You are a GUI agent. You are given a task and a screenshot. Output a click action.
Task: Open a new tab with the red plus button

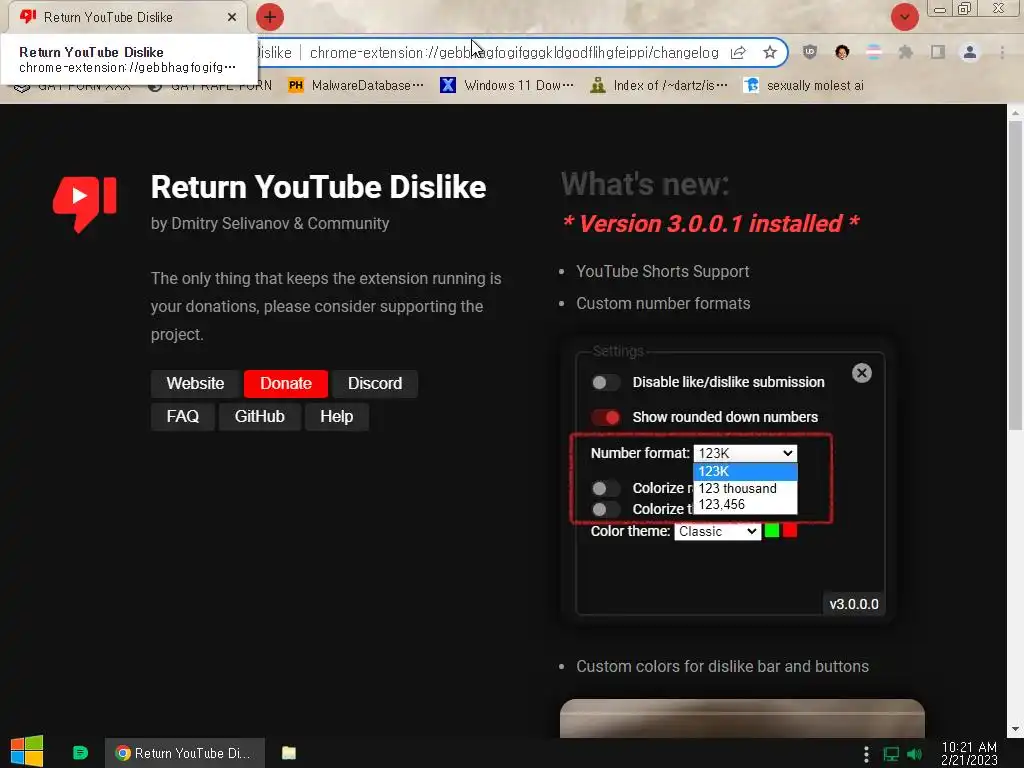click(270, 17)
